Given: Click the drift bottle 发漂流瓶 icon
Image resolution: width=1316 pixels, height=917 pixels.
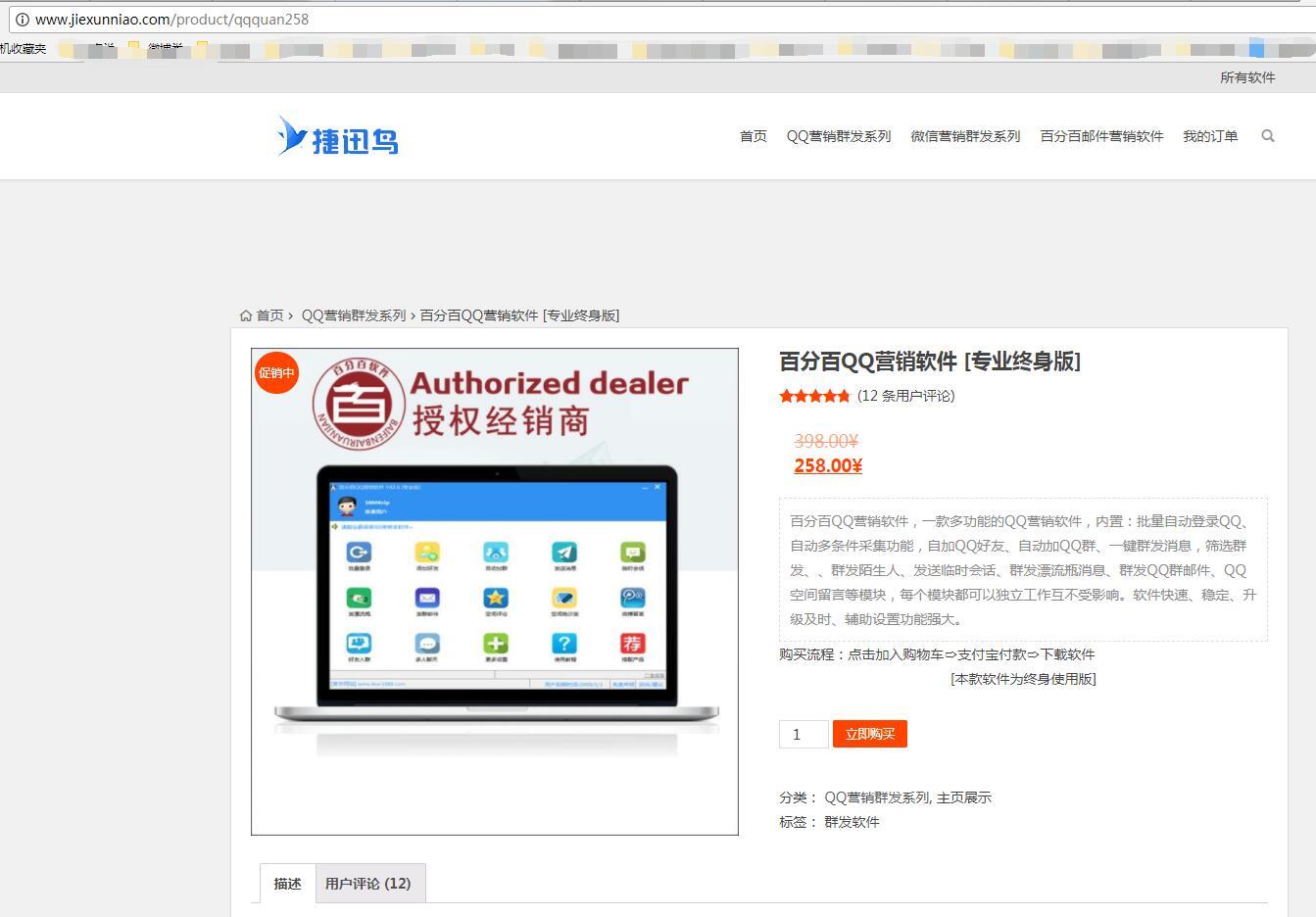Looking at the screenshot, I should pos(359,599).
